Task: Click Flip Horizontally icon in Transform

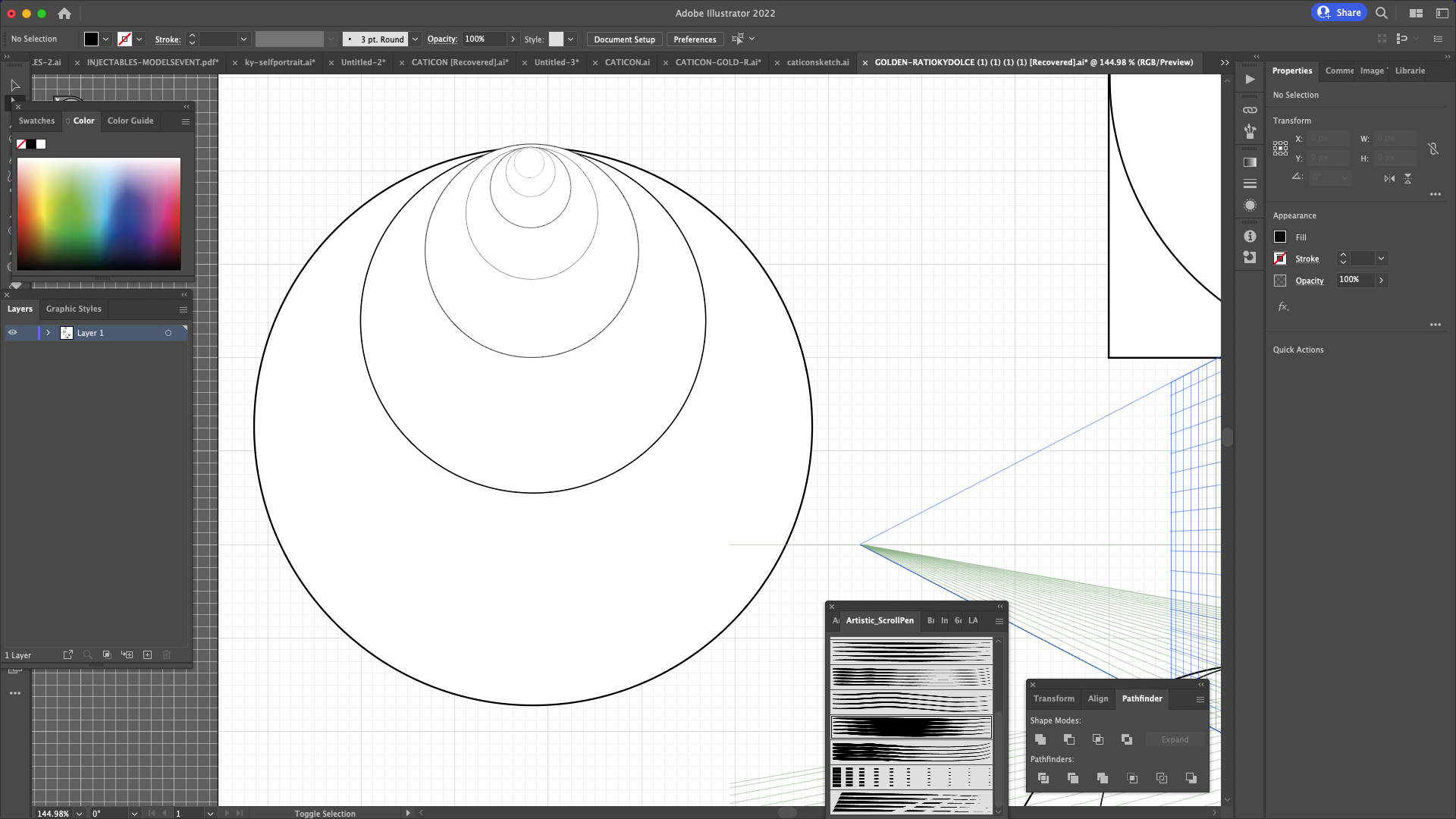Action: [1389, 179]
